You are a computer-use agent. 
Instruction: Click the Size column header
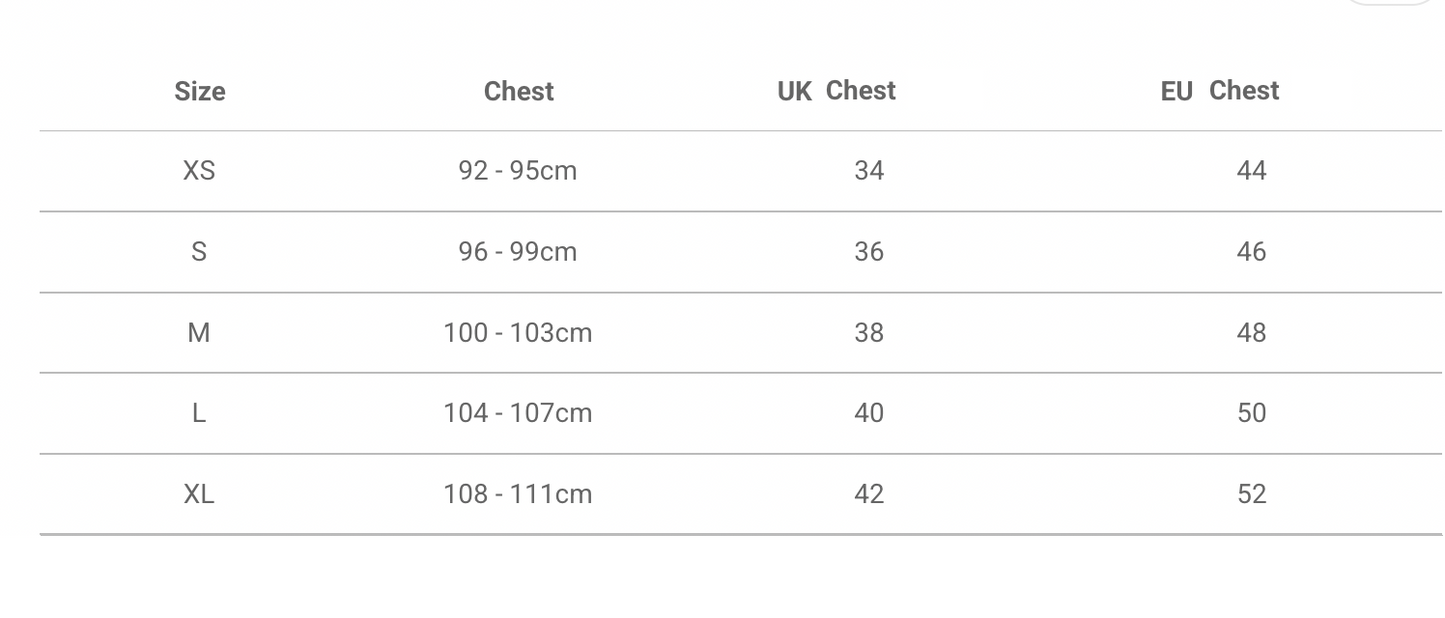tap(200, 91)
